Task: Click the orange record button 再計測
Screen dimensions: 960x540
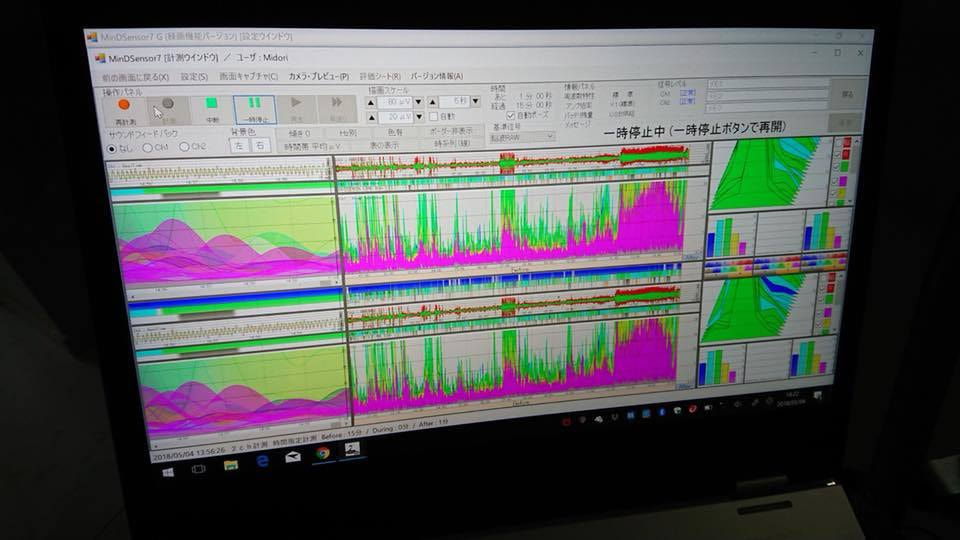Action: pos(124,107)
